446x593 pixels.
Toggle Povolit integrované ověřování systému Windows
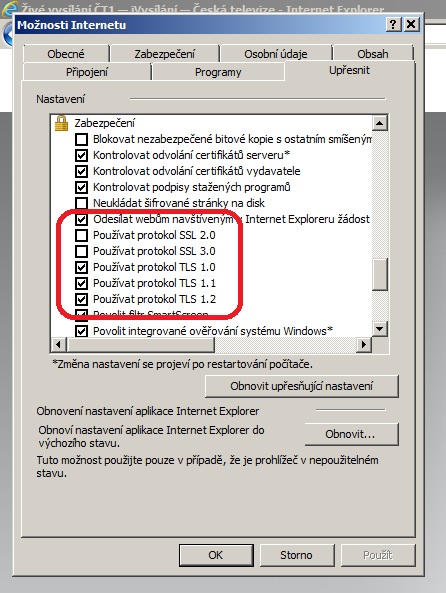tap(81, 331)
